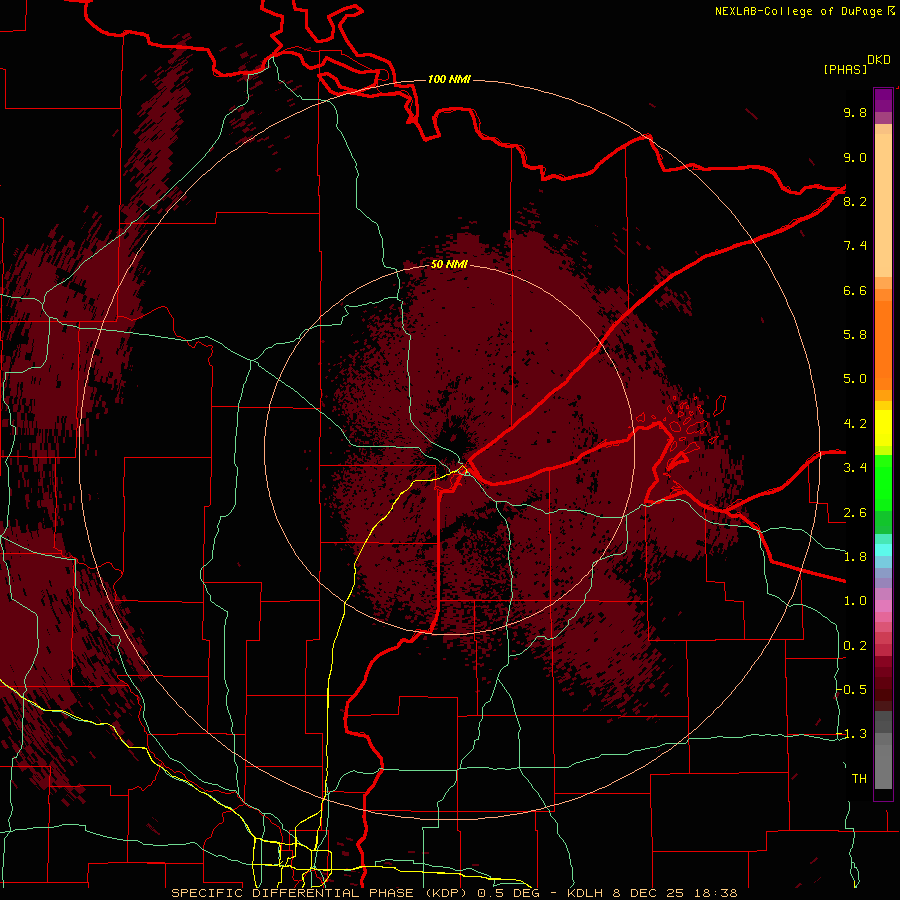Pick the yellow band of the color scale
Screen dimensions: 900x900
[x=883, y=428]
